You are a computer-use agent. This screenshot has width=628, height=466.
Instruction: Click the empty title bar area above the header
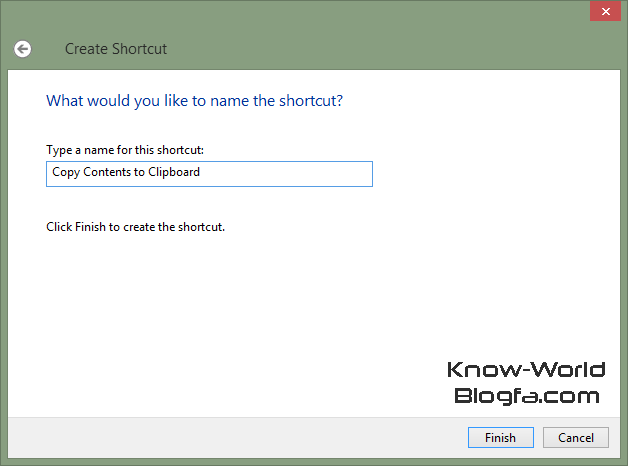click(x=300, y=14)
